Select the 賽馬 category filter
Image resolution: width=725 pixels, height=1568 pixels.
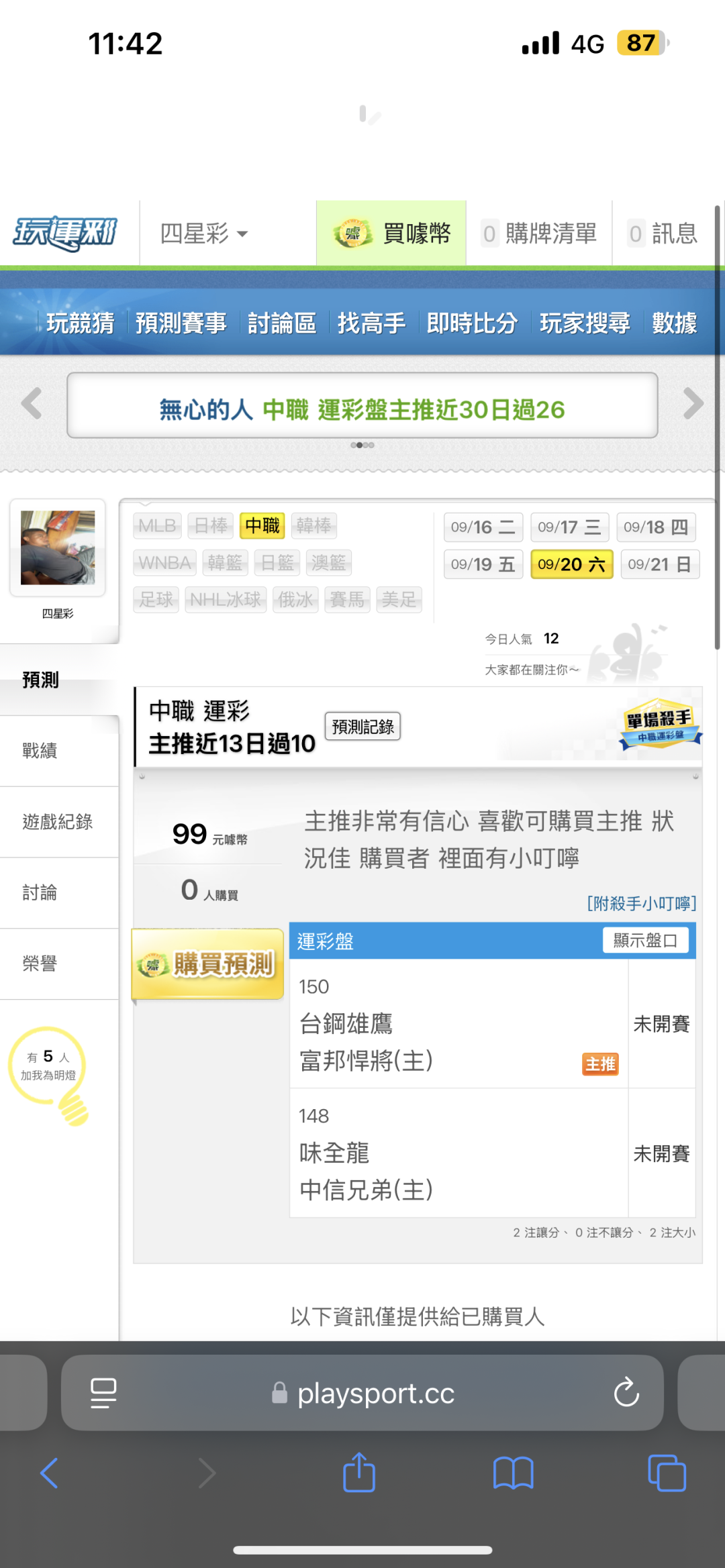pyautogui.click(x=348, y=599)
